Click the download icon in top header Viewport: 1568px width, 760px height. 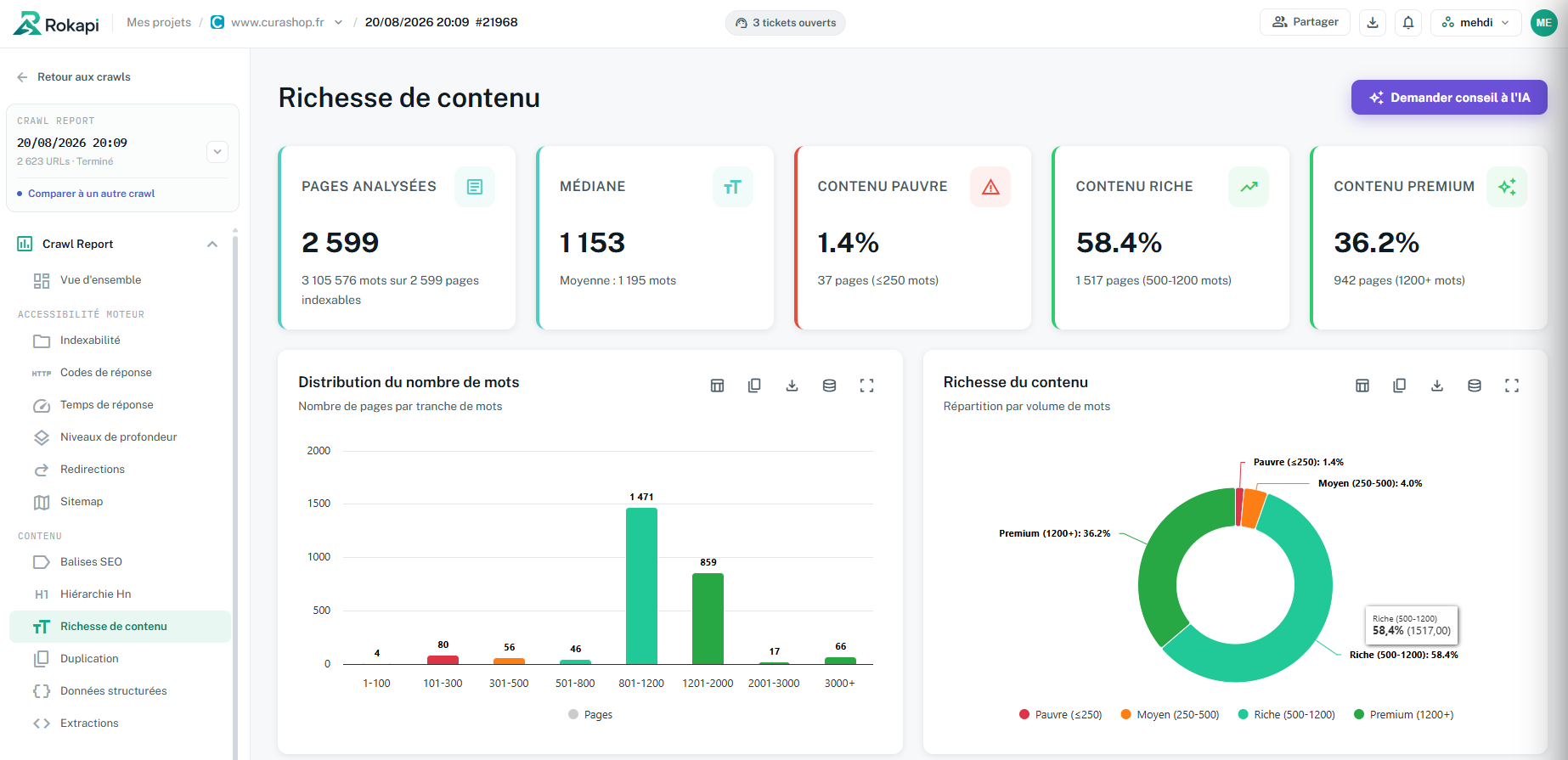pyautogui.click(x=1373, y=23)
